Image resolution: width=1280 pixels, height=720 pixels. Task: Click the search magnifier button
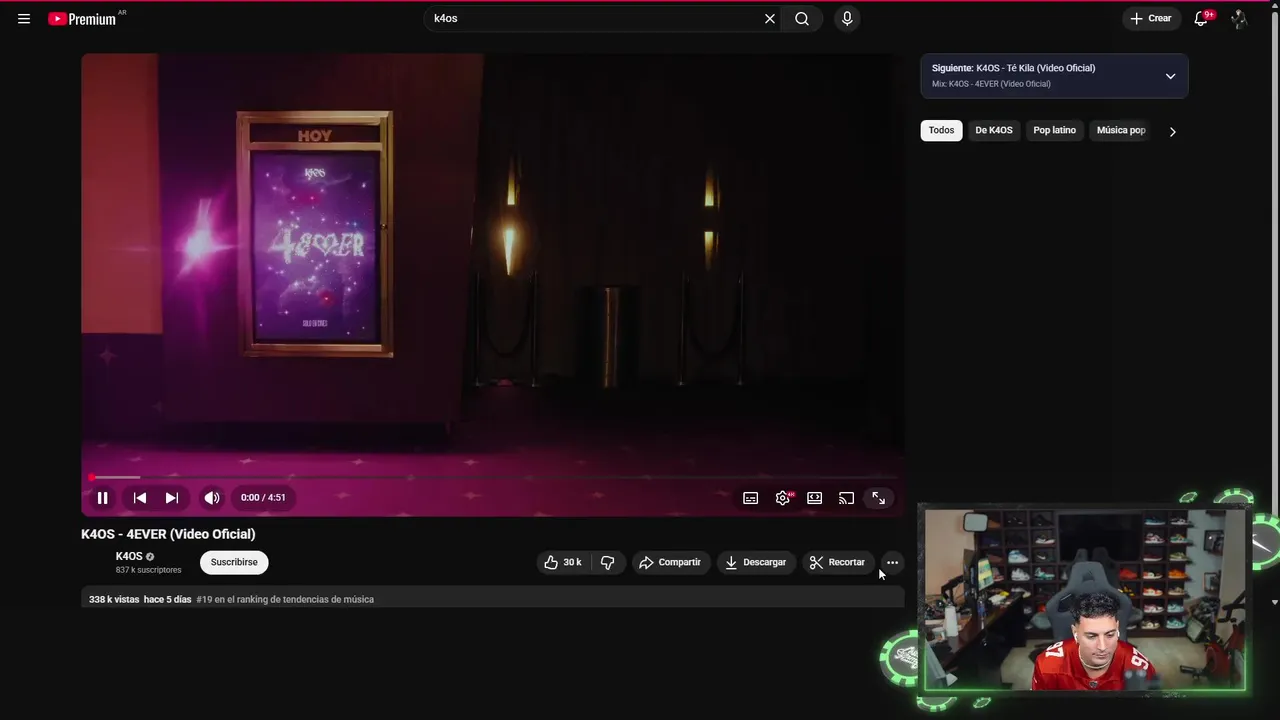[x=802, y=18]
